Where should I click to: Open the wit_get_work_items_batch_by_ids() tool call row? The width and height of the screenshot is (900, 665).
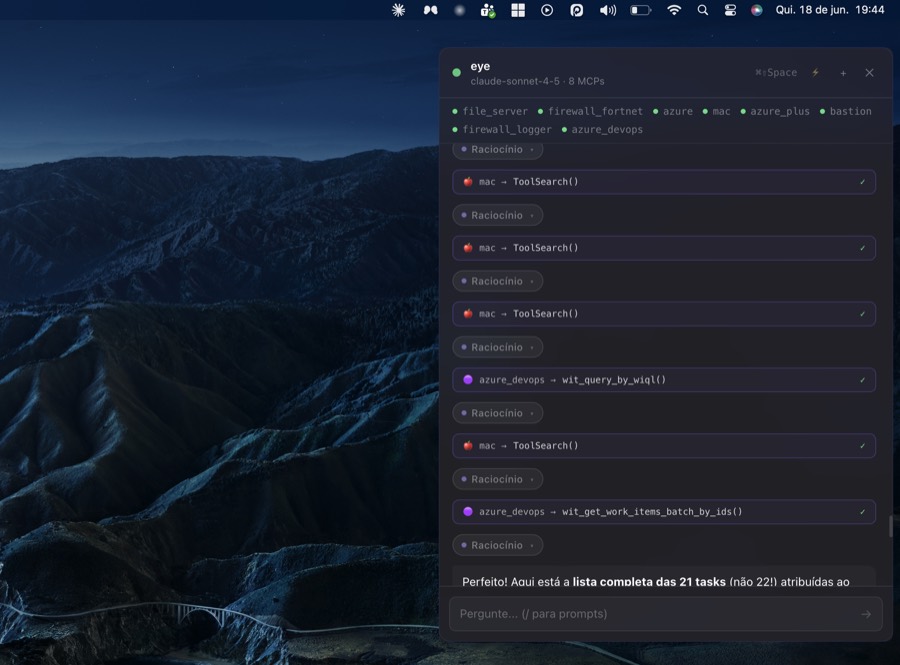tap(664, 512)
